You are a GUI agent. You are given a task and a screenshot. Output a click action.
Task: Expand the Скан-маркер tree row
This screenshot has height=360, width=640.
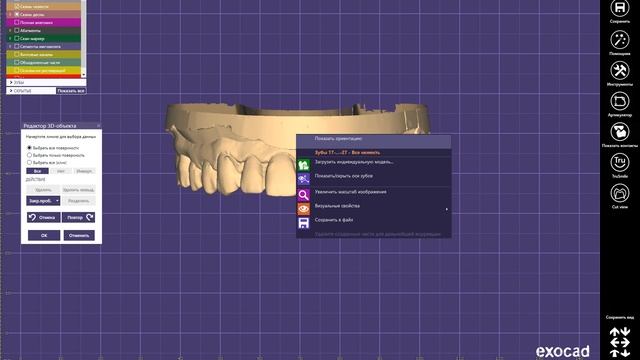[x=10, y=38]
